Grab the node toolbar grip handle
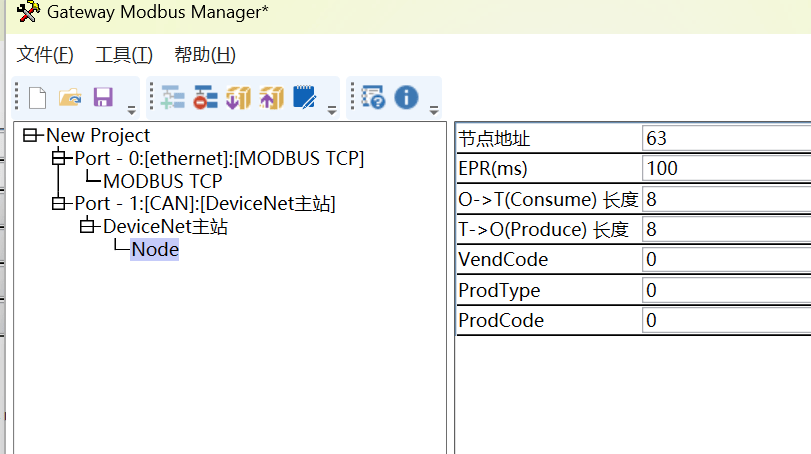 152,96
